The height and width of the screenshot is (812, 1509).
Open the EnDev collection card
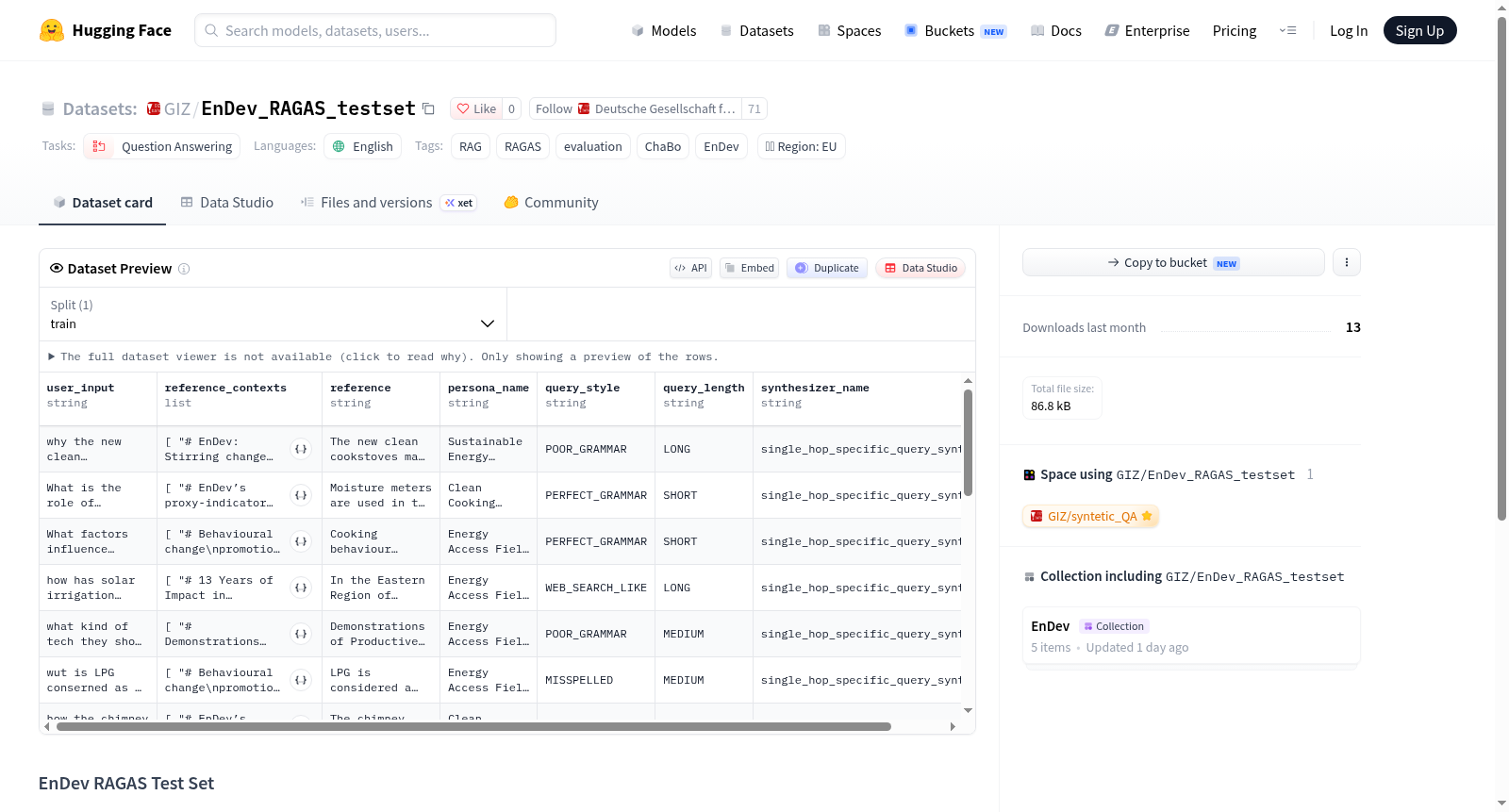pos(1191,637)
